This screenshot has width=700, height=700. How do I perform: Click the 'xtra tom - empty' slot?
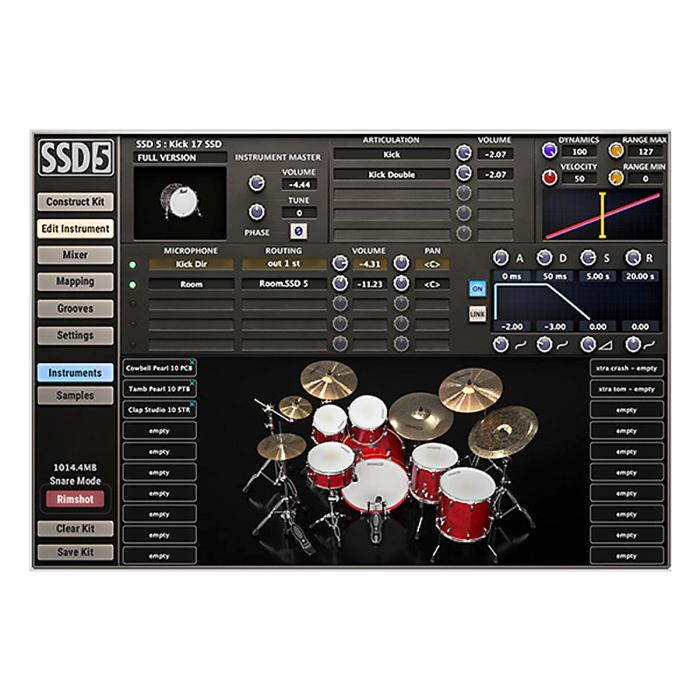click(626, 389)
